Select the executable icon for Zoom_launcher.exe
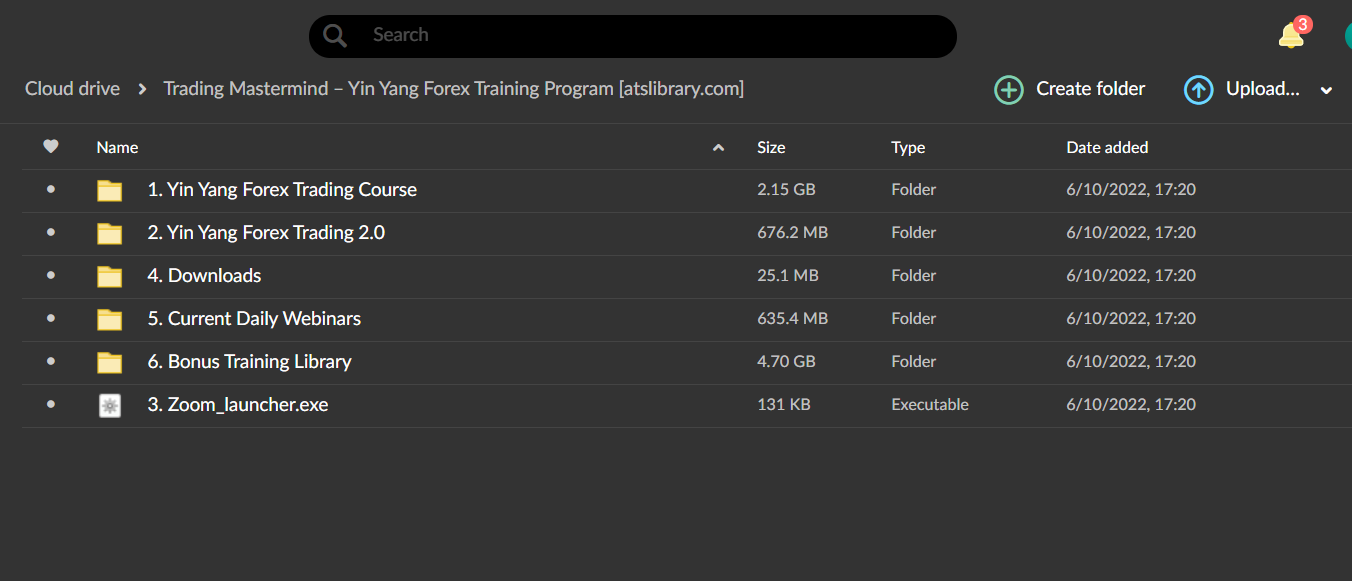Image resolution: width=1352 pixels, height=581 pixels. 109,405
